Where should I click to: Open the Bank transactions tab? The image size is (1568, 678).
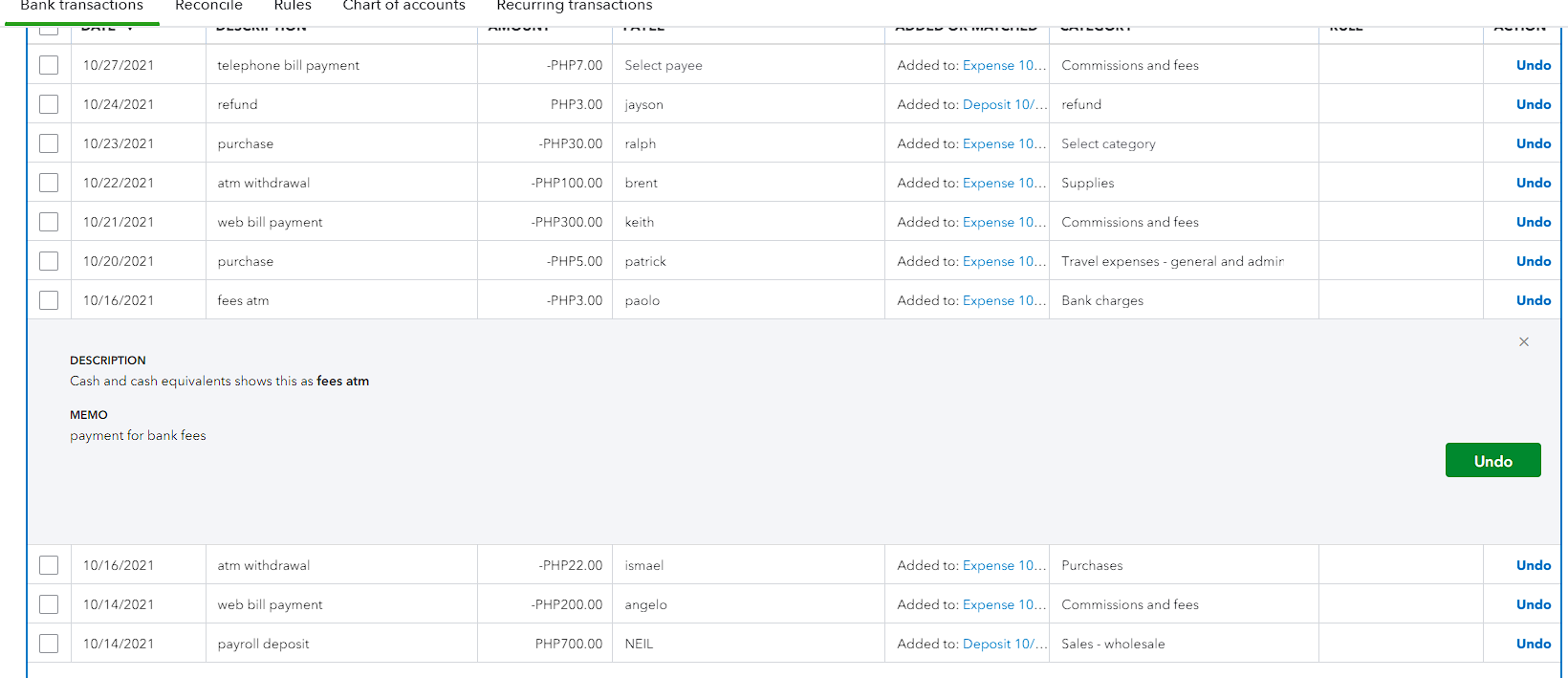coord(81,7)
